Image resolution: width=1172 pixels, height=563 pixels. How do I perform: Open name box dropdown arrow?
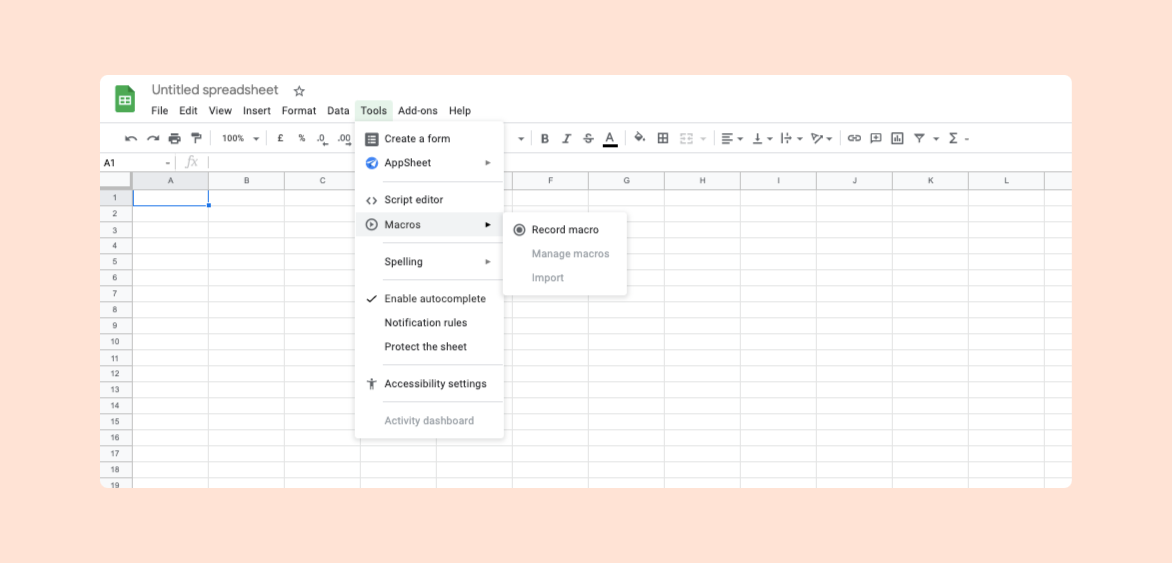[x=167, y=163]
